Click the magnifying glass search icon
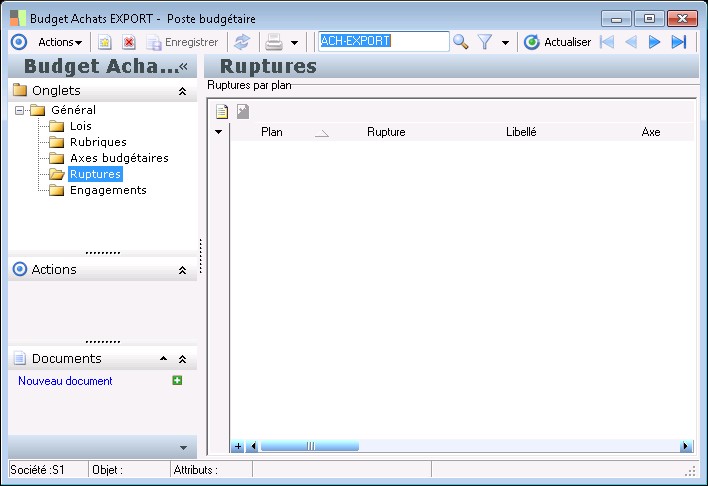 [461, 42]
